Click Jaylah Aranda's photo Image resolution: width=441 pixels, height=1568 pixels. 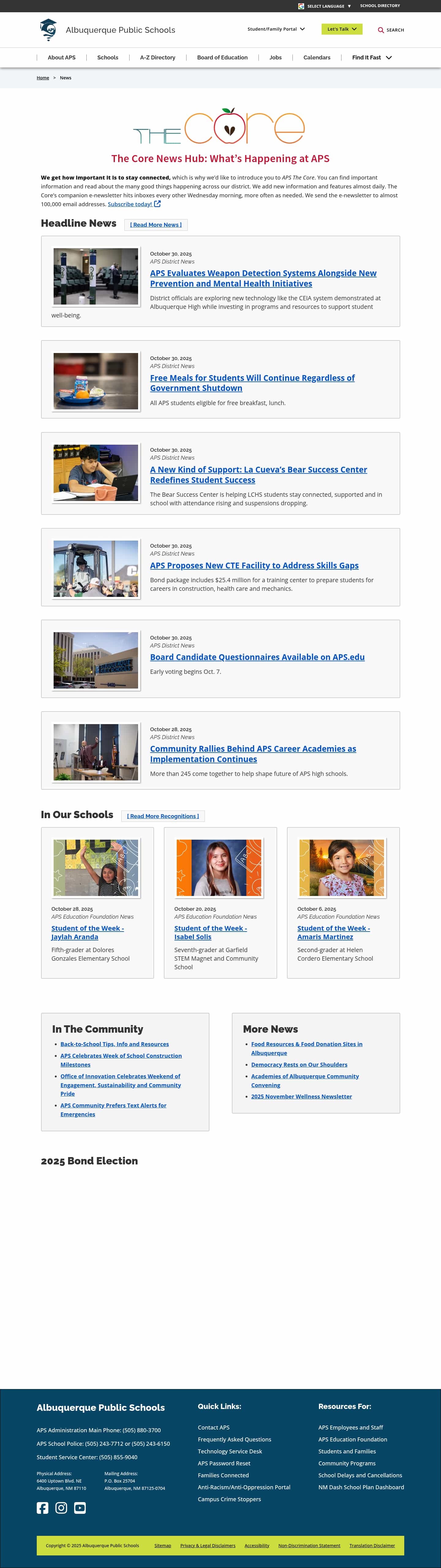96,868
